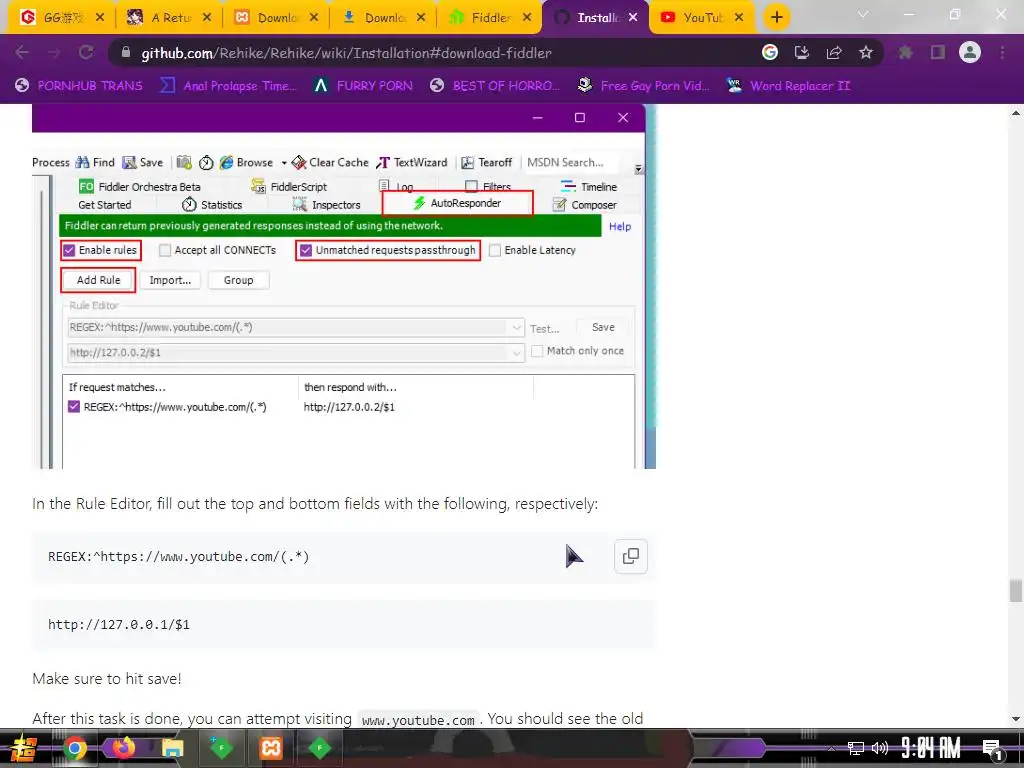
Task: Show hidden tray icons chevron
Action: pyautogui.click(x=831, y=748)
